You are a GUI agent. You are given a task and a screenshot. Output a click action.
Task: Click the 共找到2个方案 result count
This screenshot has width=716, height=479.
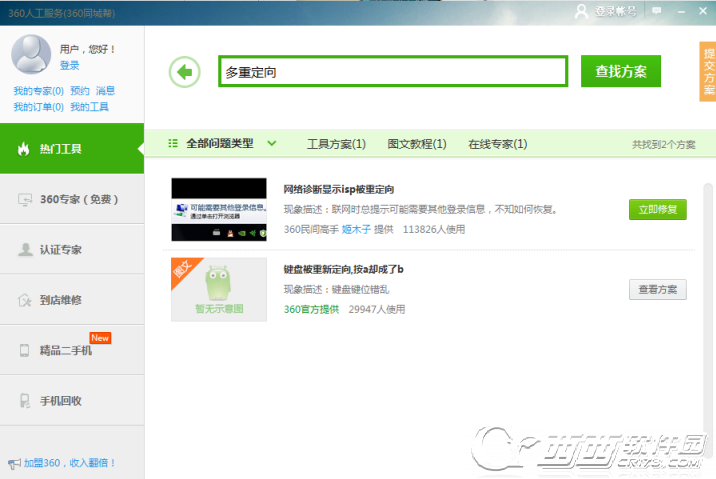pos(663,145)
